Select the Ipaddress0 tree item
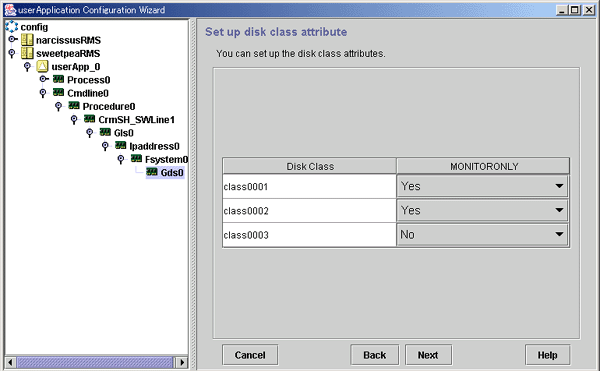 pos(154,146)
